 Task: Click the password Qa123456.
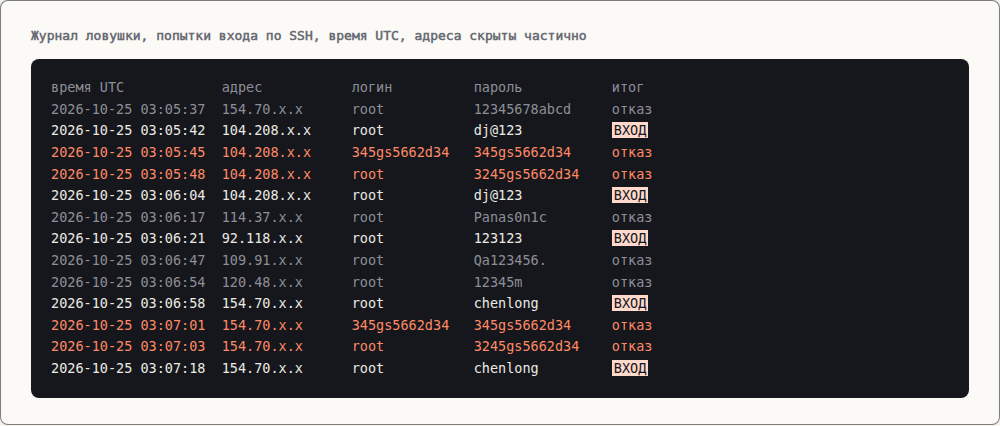tap(510, 260)
